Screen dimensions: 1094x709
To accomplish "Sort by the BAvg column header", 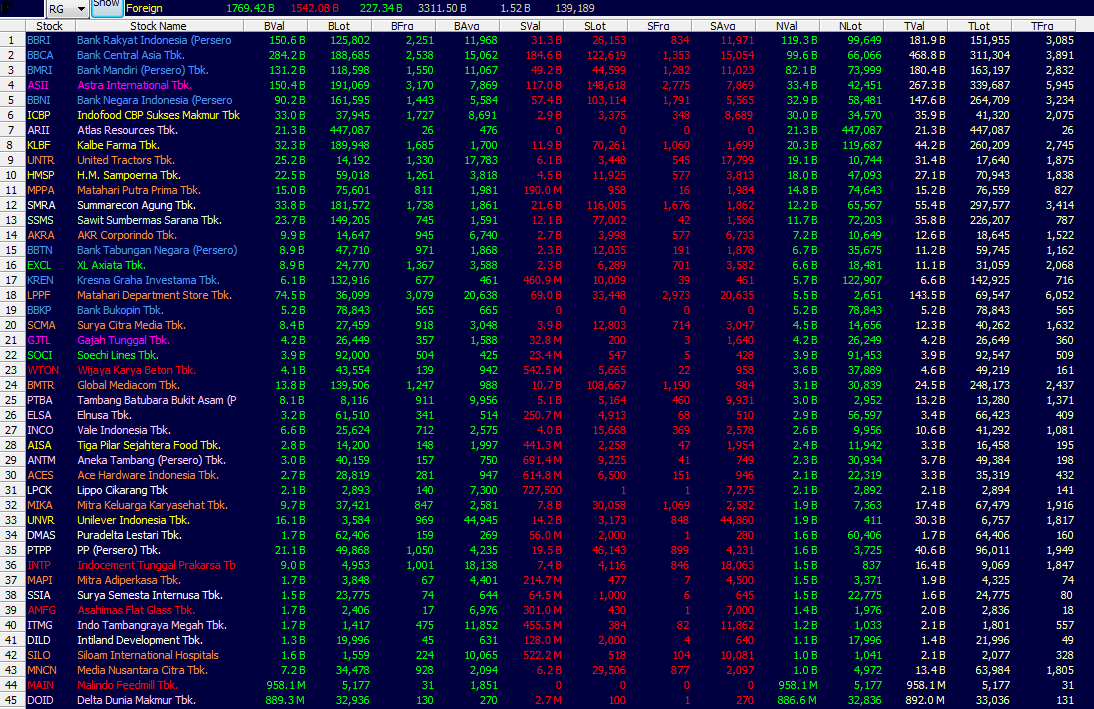I will coord(467,26).
